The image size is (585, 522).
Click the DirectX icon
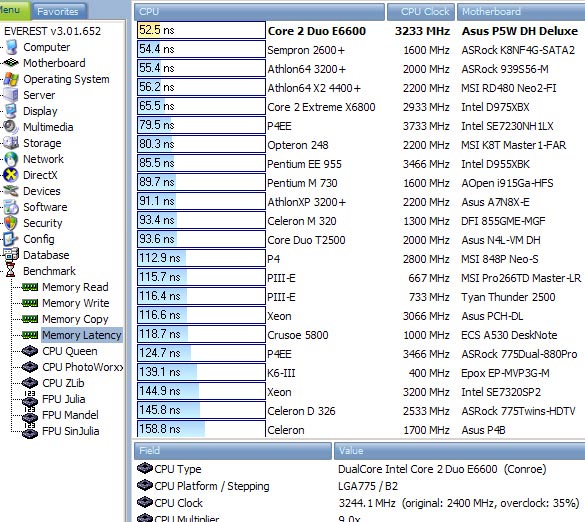click(11, 175)
